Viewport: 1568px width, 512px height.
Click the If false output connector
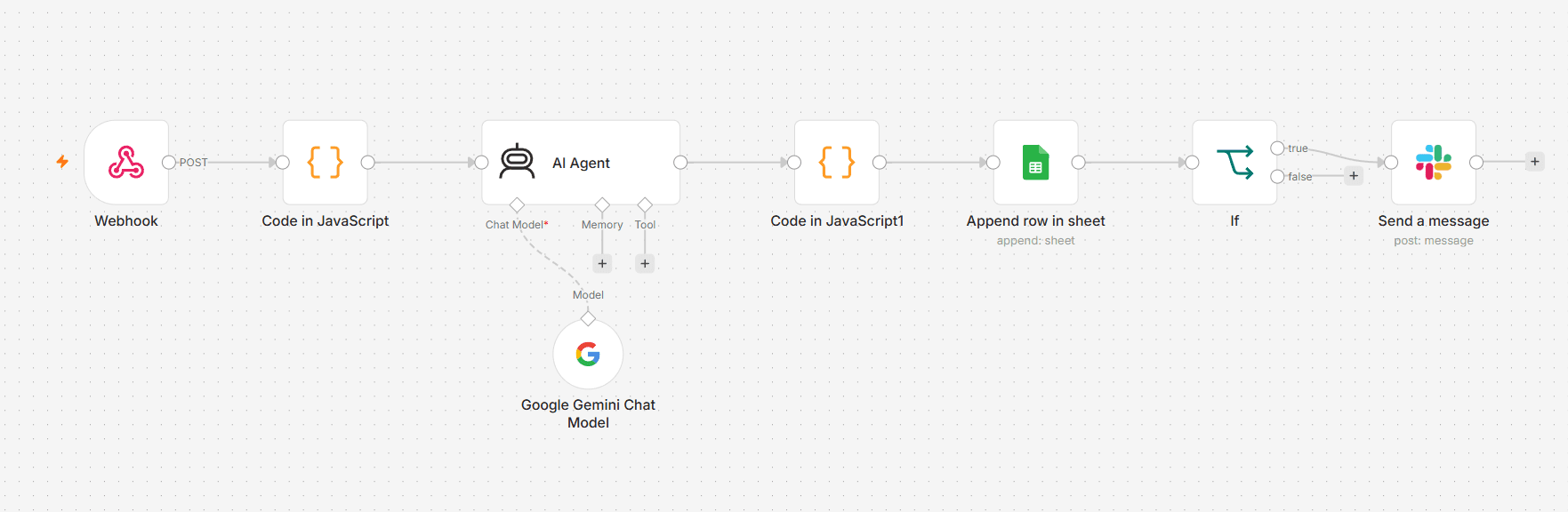[1277, 177]
